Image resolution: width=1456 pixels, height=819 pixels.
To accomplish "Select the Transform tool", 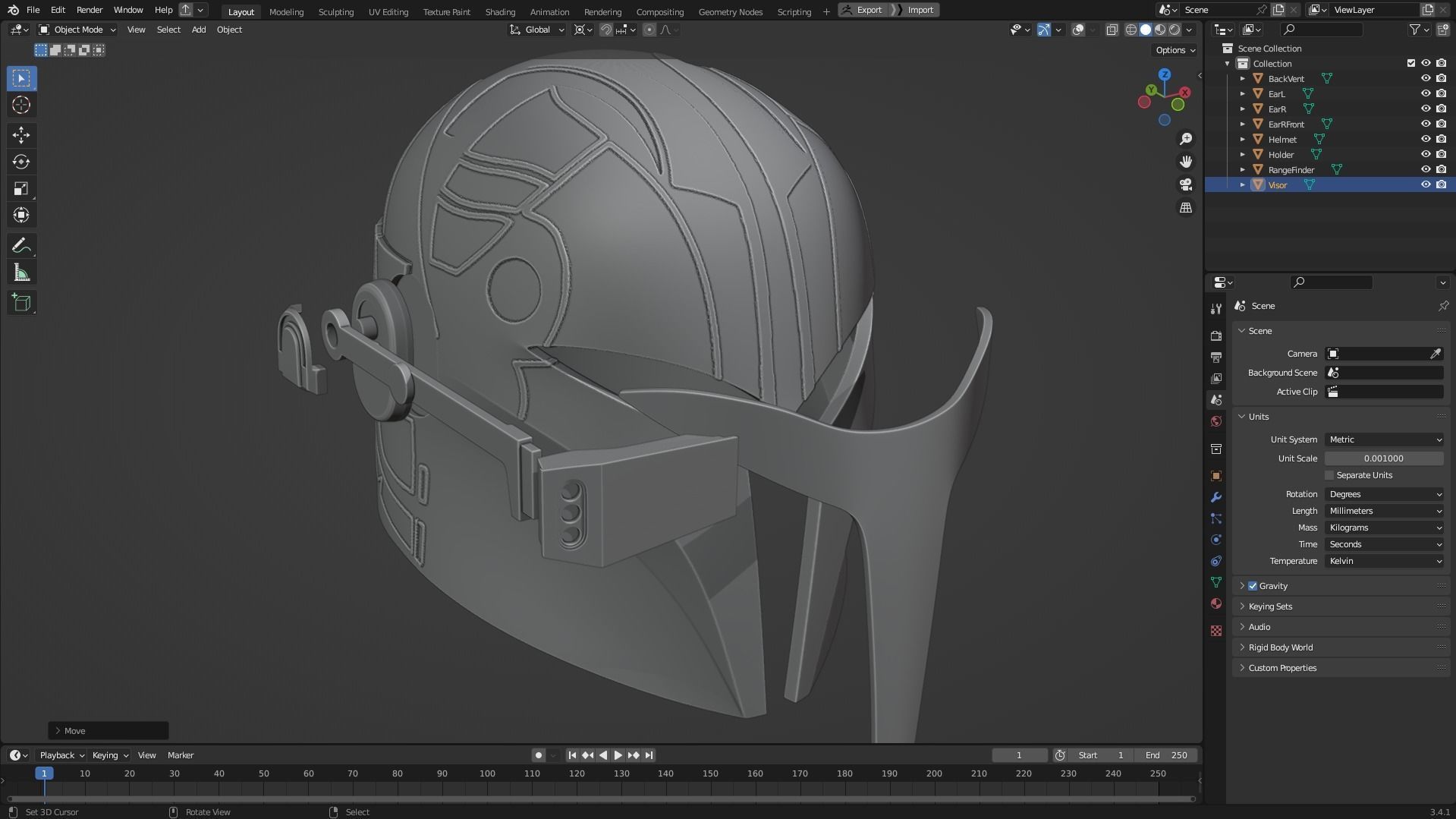I will pos(21,215).
